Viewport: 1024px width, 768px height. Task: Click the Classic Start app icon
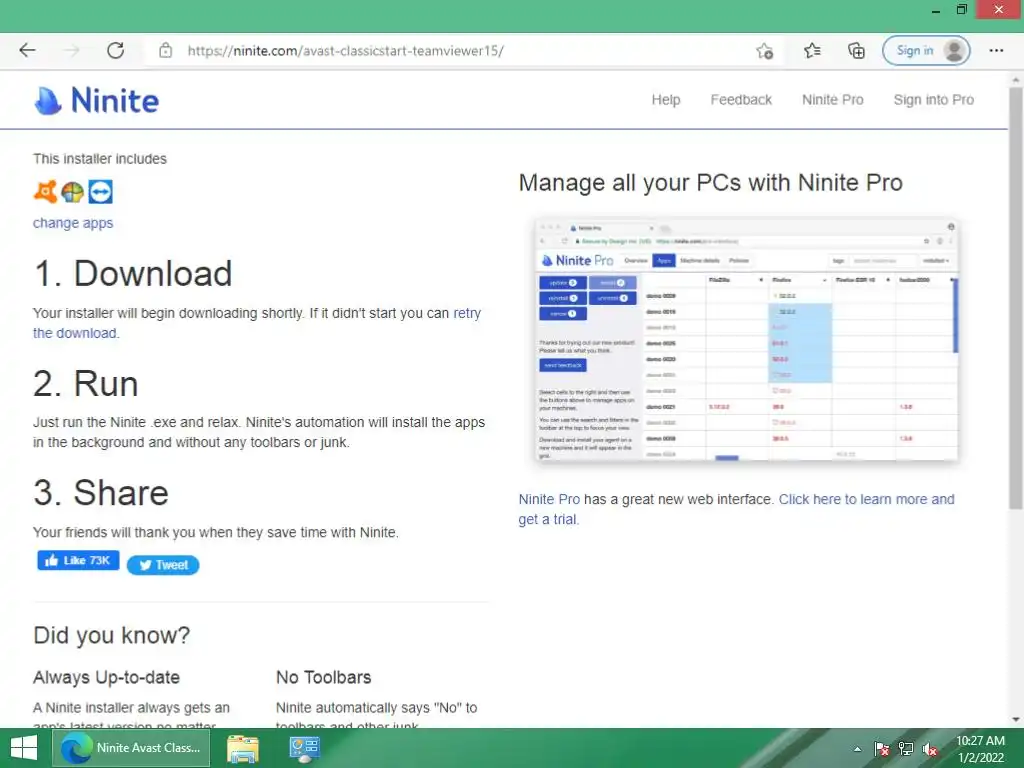pyautogui.click(x=72, y=192)
